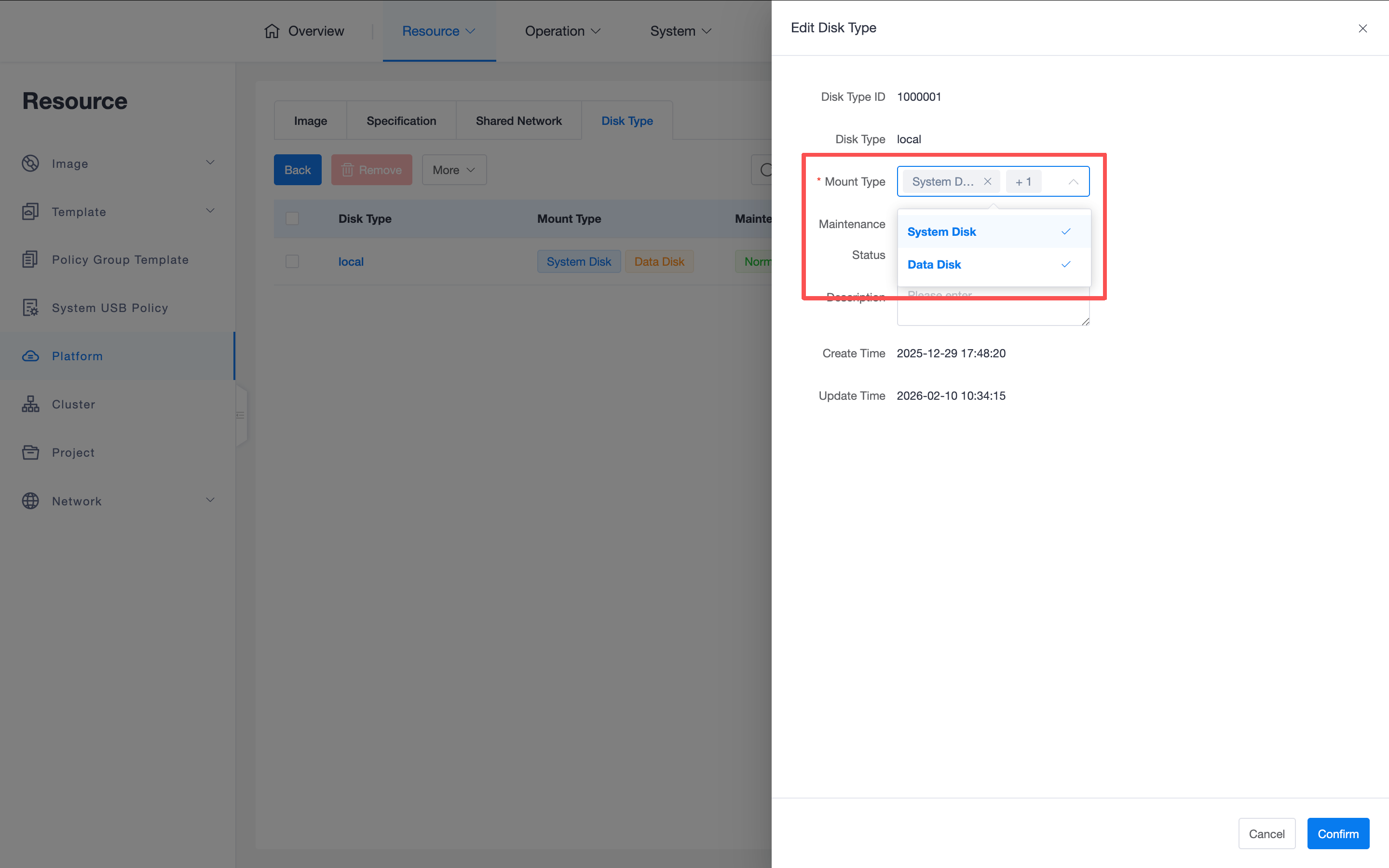Remove the System Disk tag from Mount Type
1389x868 pixels.
point(987,181)
